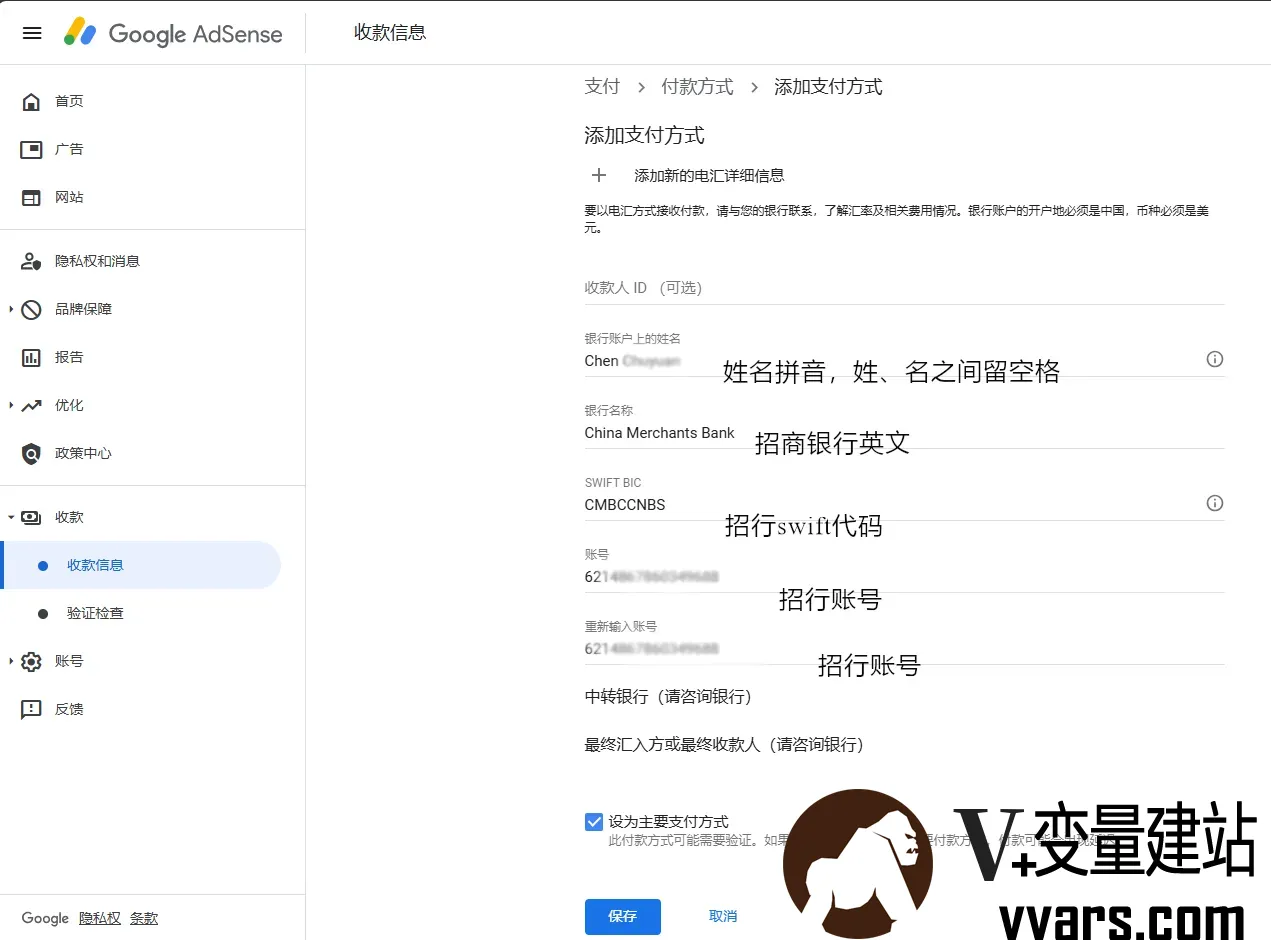Click the 收款人 ID (可选) field

pyautogui.click(x=905, y=288)
